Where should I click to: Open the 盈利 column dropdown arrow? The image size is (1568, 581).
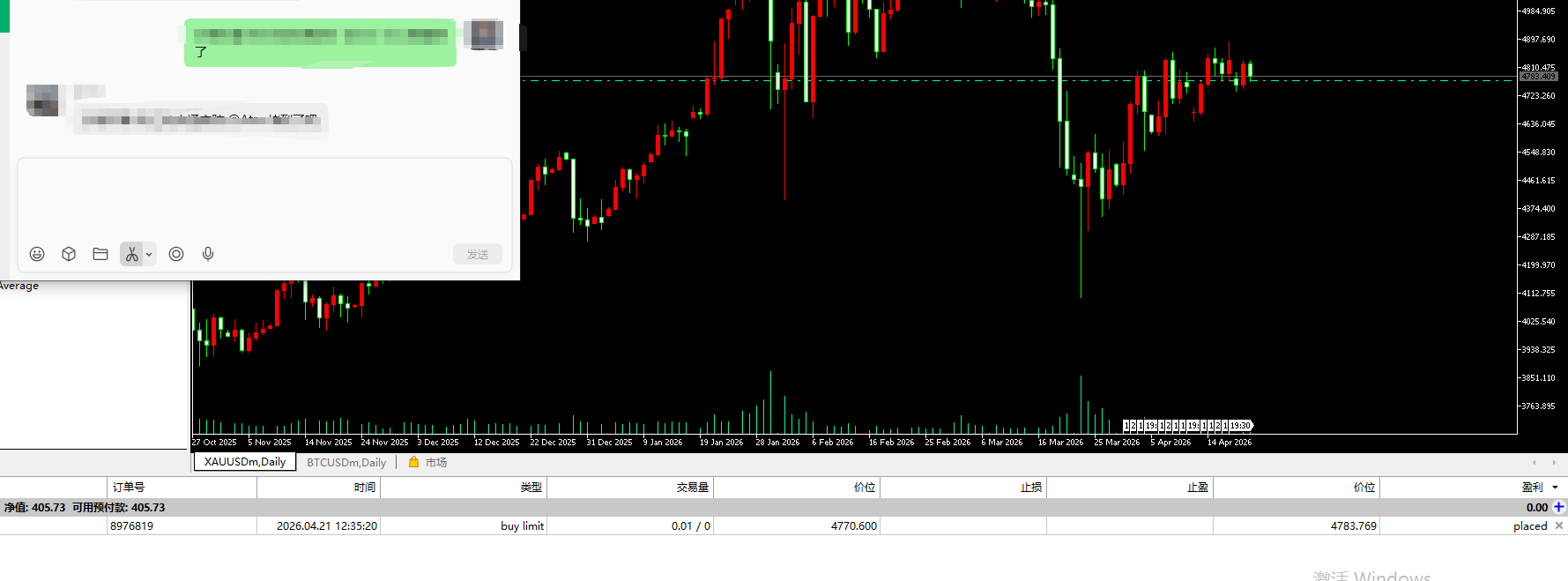coord(1555,488)
